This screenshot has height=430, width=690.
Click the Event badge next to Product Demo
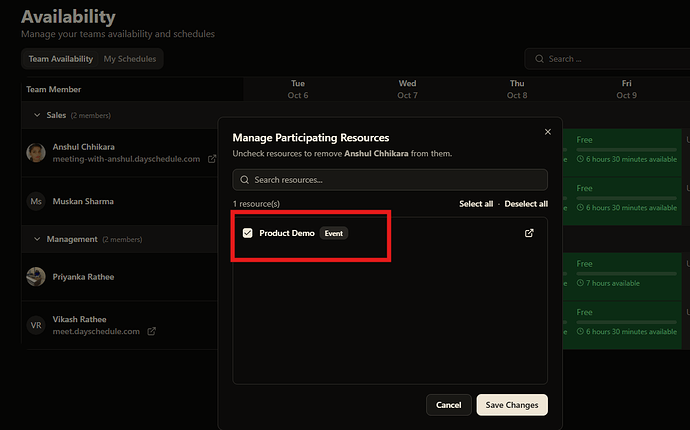[x=334, y=233]
